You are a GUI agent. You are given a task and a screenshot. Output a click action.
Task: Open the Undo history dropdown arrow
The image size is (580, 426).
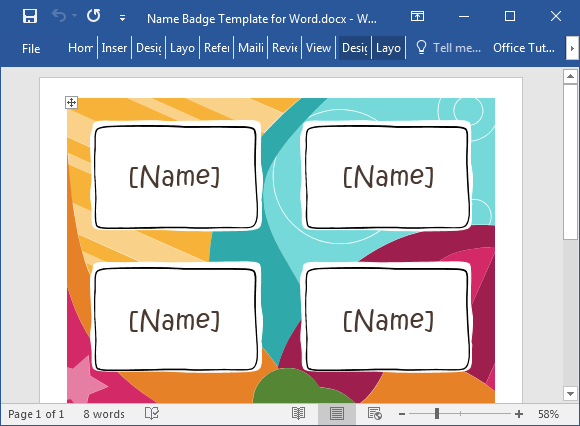click(x=75, y=16)
